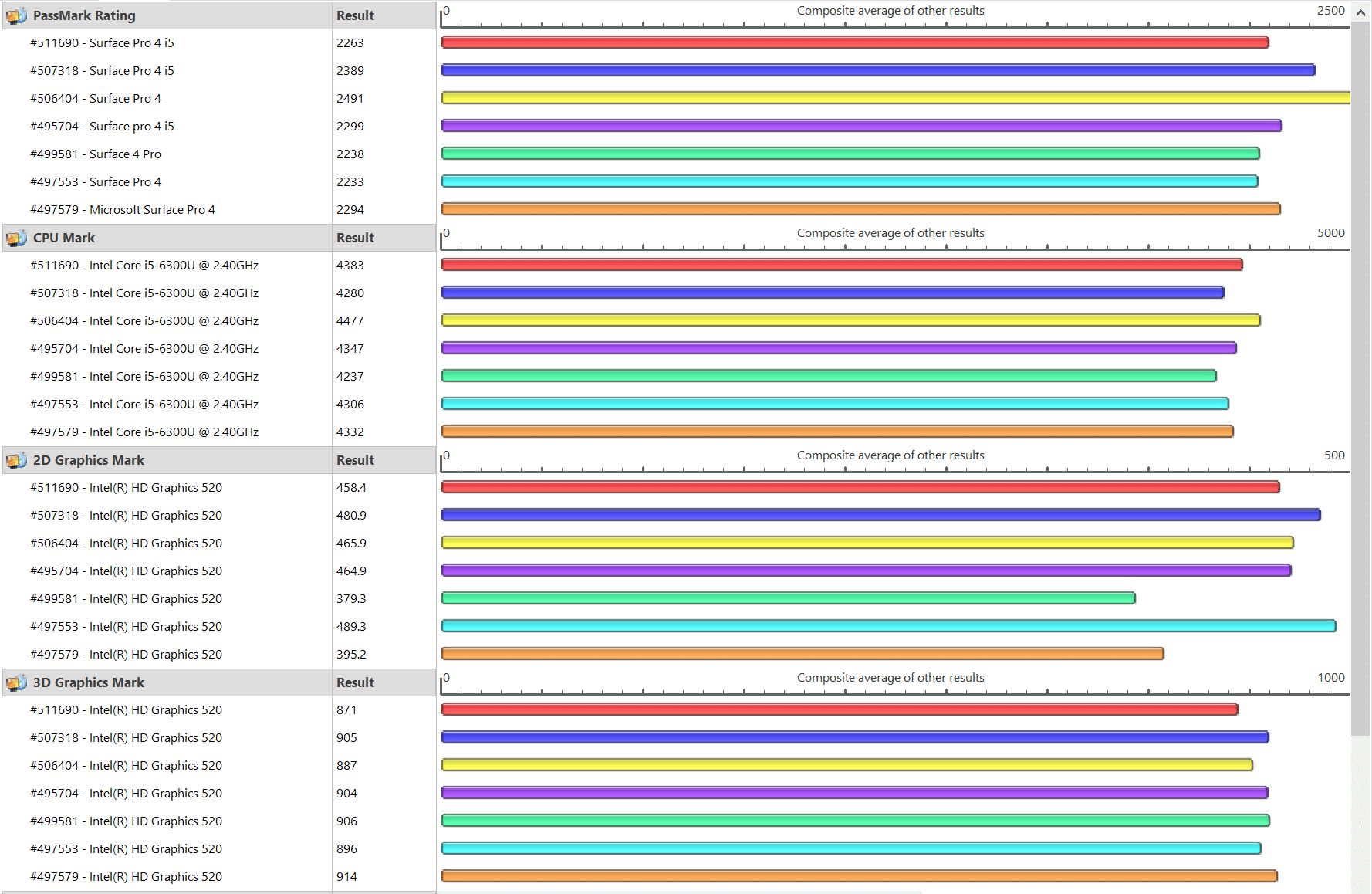This screenshot has width=1372, height=894.
Task: Select row #506404 - Surface Pro 4
Action: (96, 99)
